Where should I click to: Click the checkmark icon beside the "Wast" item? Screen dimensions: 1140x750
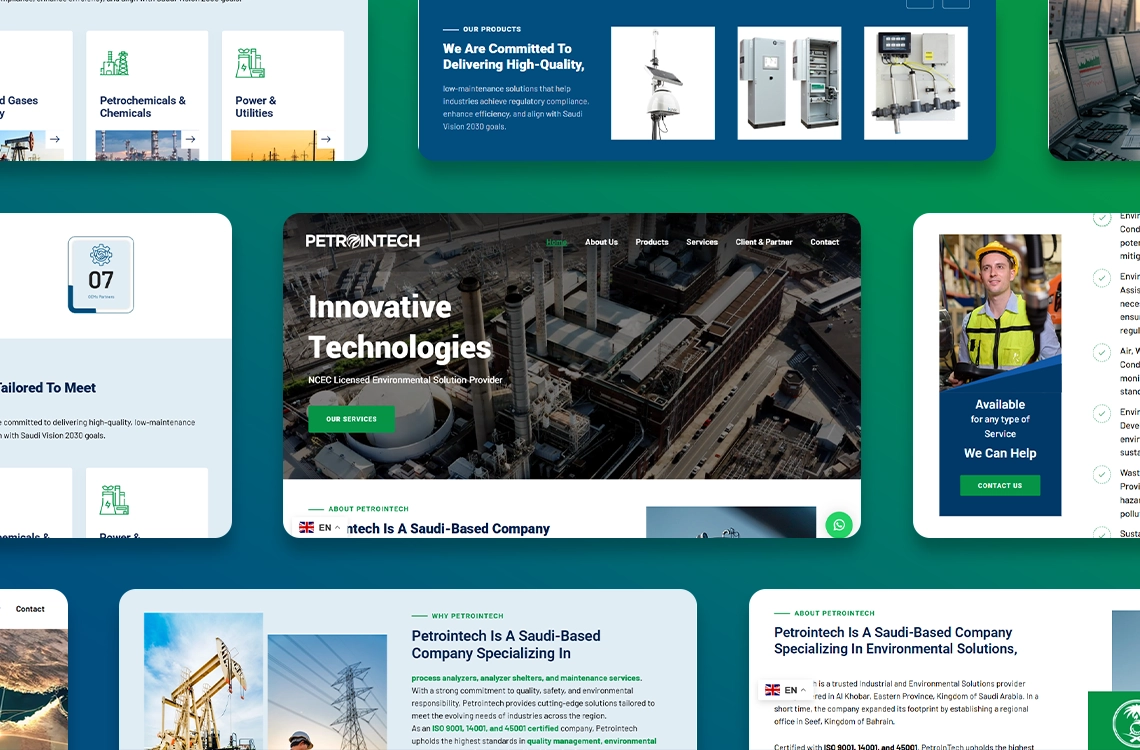coord(1101,474)
